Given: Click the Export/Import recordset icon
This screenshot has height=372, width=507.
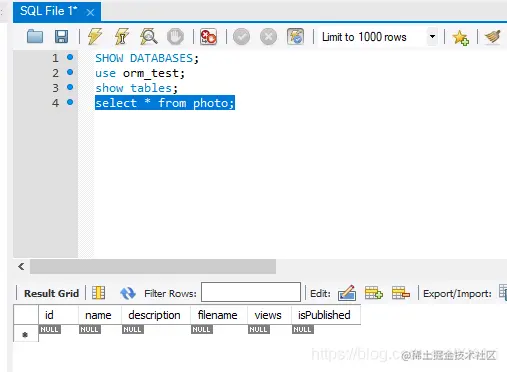Looking at the screenshot, I should pyautogui.click(x=503, y=292).
